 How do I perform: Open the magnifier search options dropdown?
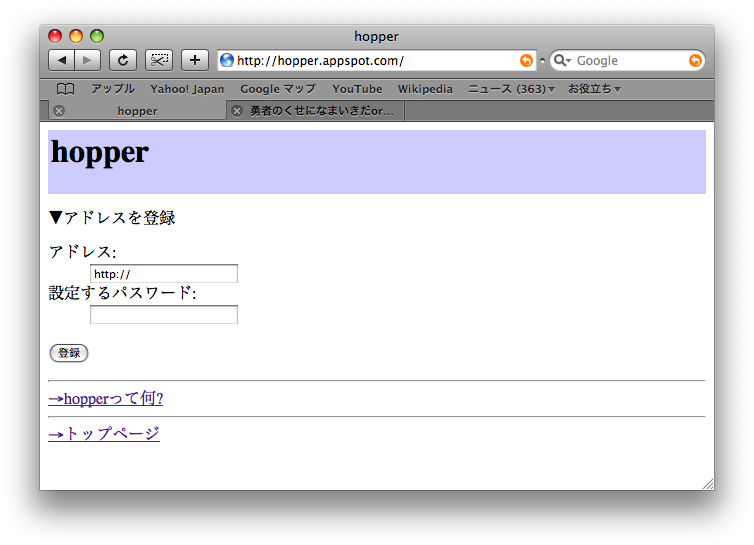point(562,60)
